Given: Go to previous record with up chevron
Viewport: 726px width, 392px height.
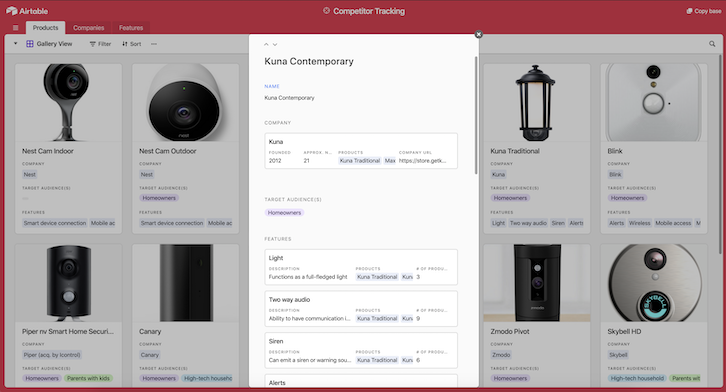Looking at the screenshot, I should 266,44.
